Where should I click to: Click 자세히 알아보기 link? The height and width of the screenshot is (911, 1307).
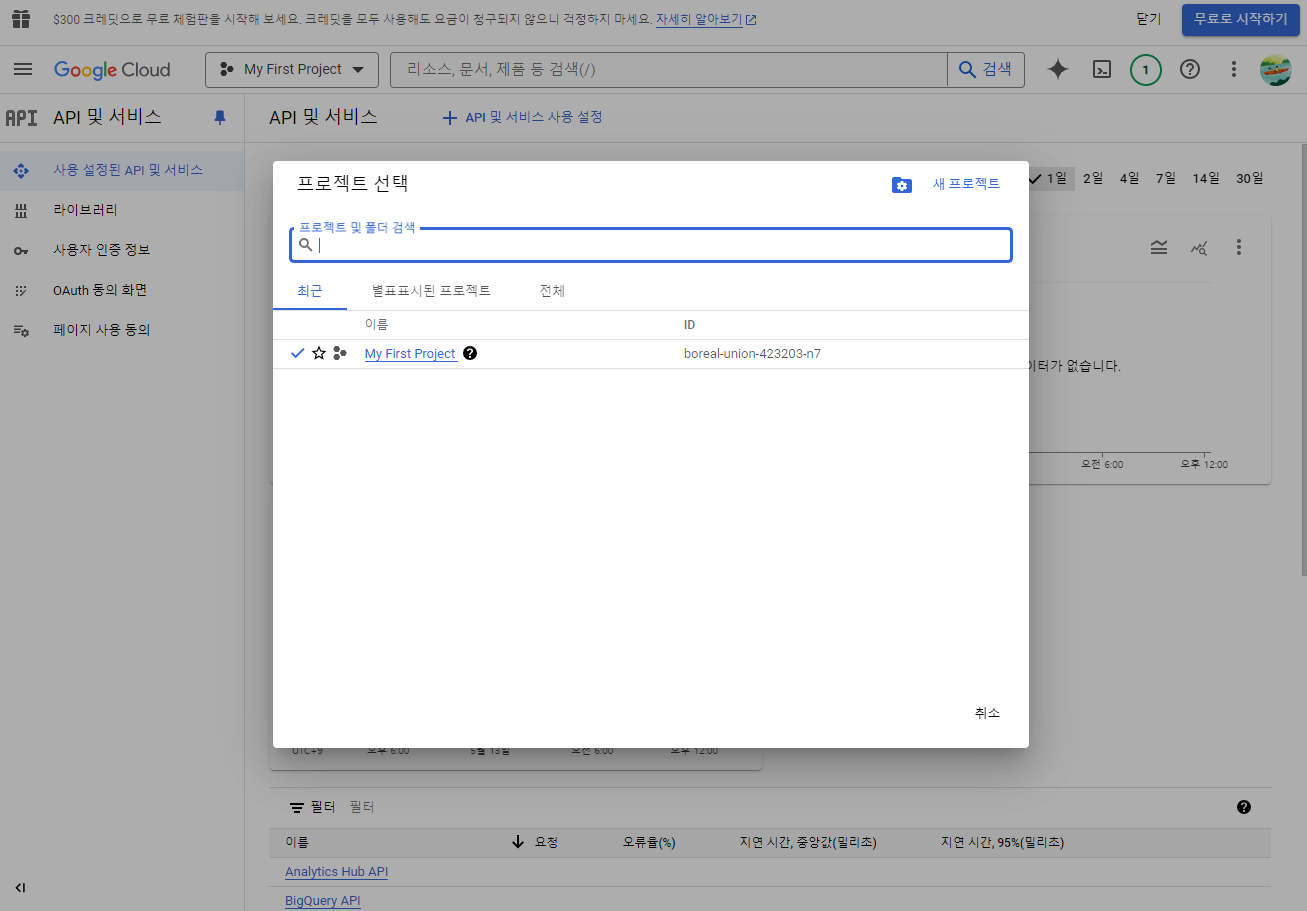tap(706, 20)
